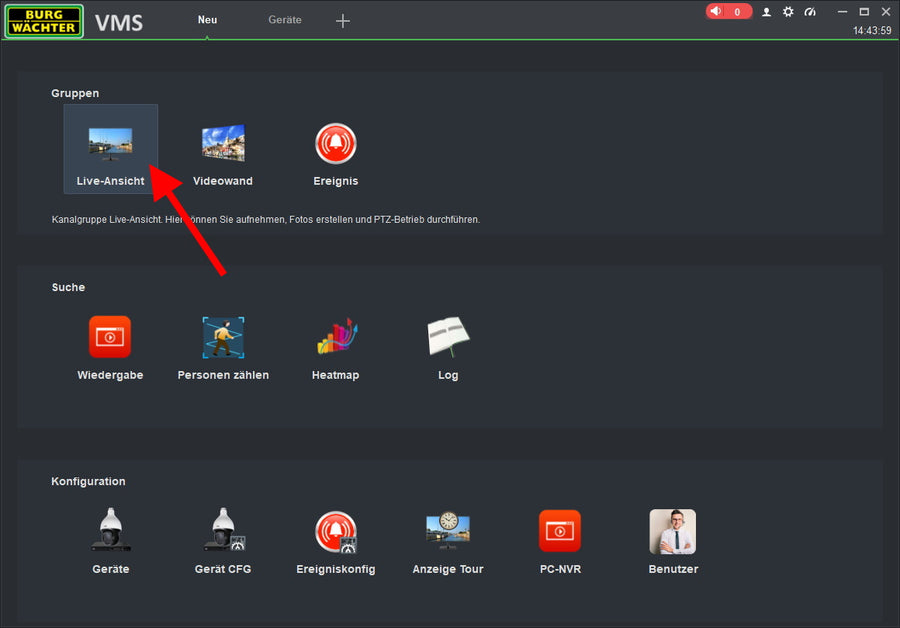The height and width of the screenshot is (628, 900).
Task: Switch to the Neu tab
Action: pyautogui.click(x=207, y=20)
